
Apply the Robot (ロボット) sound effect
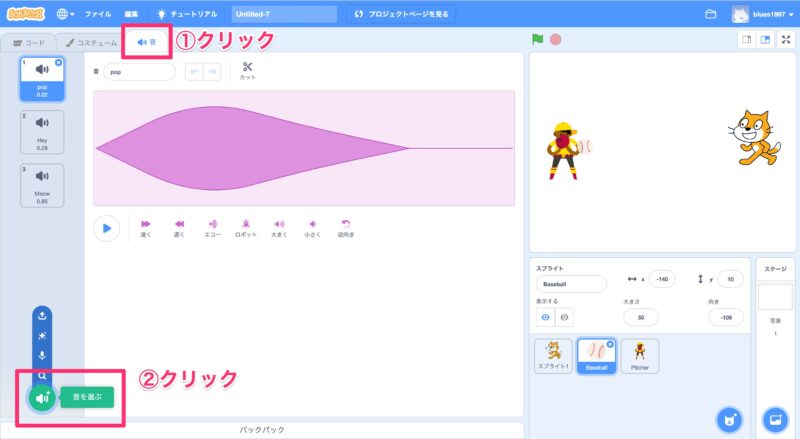click(x=245, y=227)
